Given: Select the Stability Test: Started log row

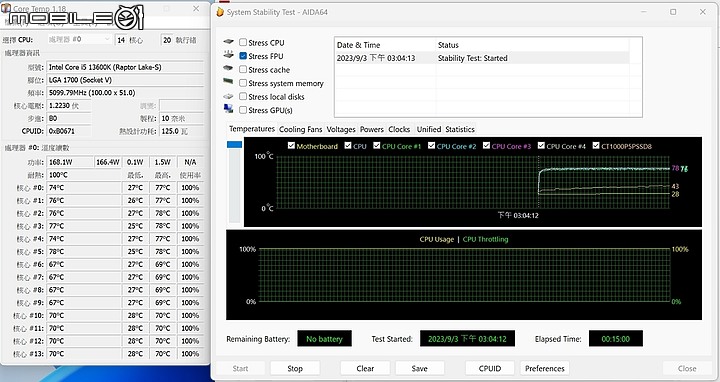Looking at the screenshot, I should tap(482, 58).
